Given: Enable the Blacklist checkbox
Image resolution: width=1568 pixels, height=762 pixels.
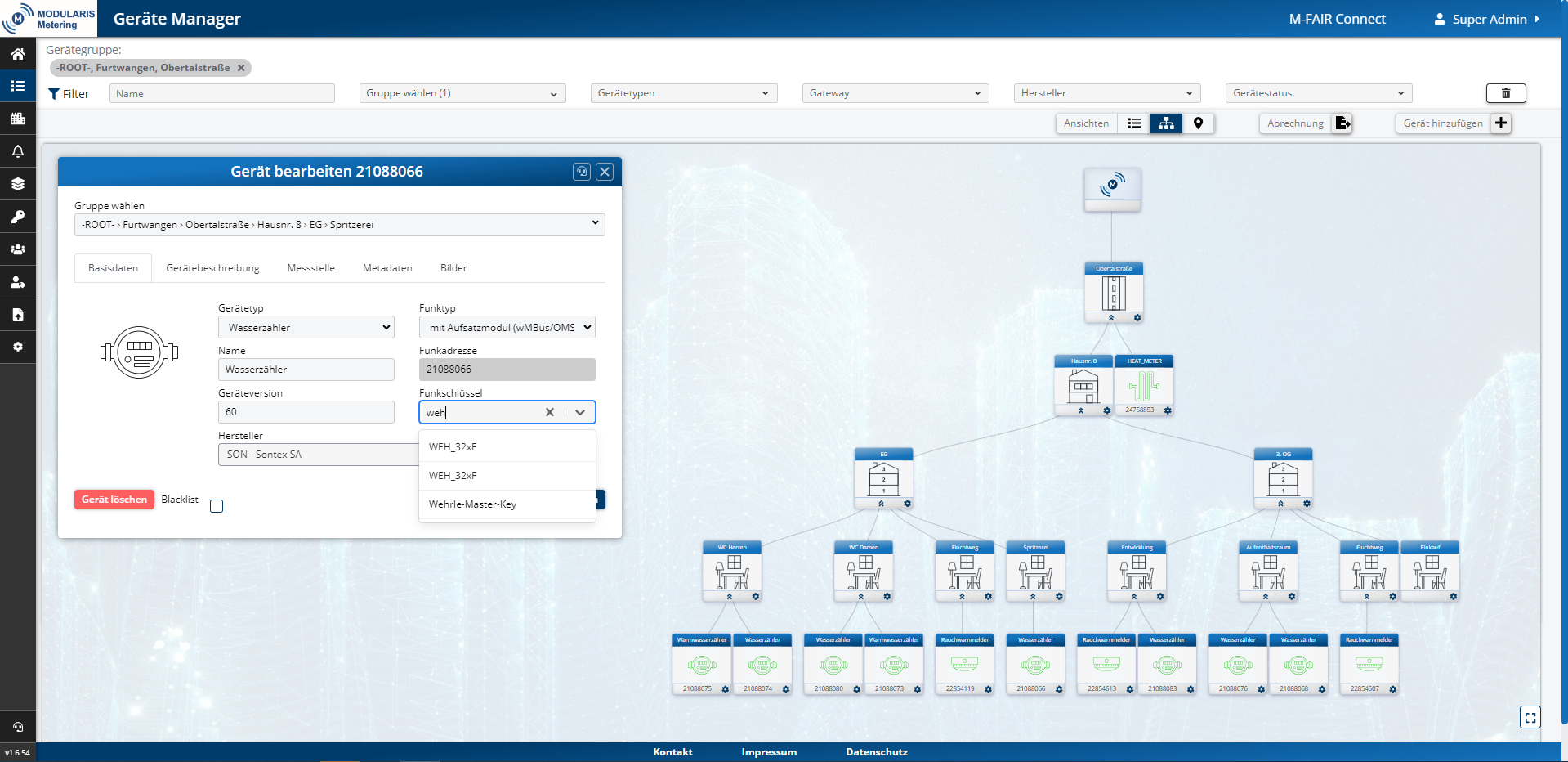Looking at the screenshot, I should point(217,506).
